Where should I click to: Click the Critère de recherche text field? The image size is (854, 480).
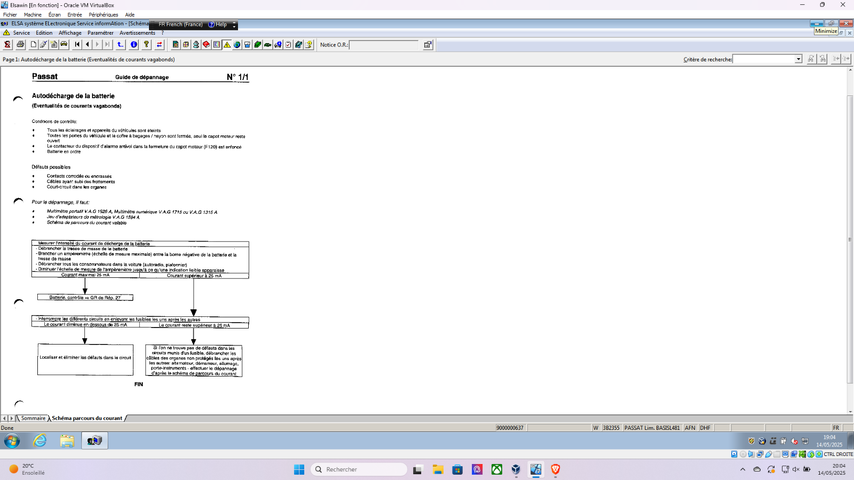click(764, 59)
